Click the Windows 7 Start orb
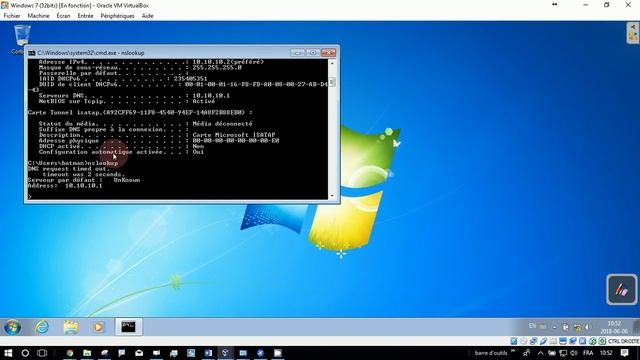 coord(12,327)
